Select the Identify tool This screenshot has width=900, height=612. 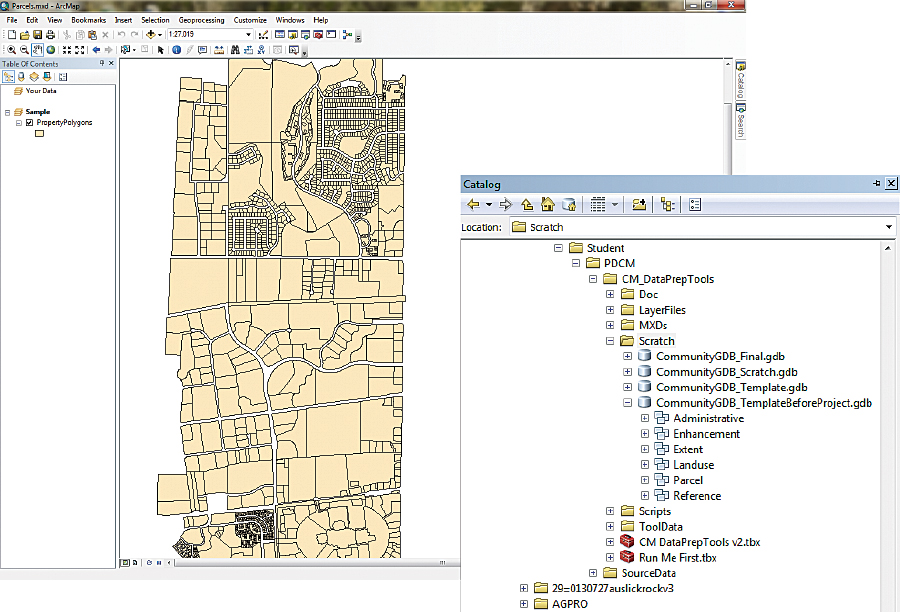point(176,49)
